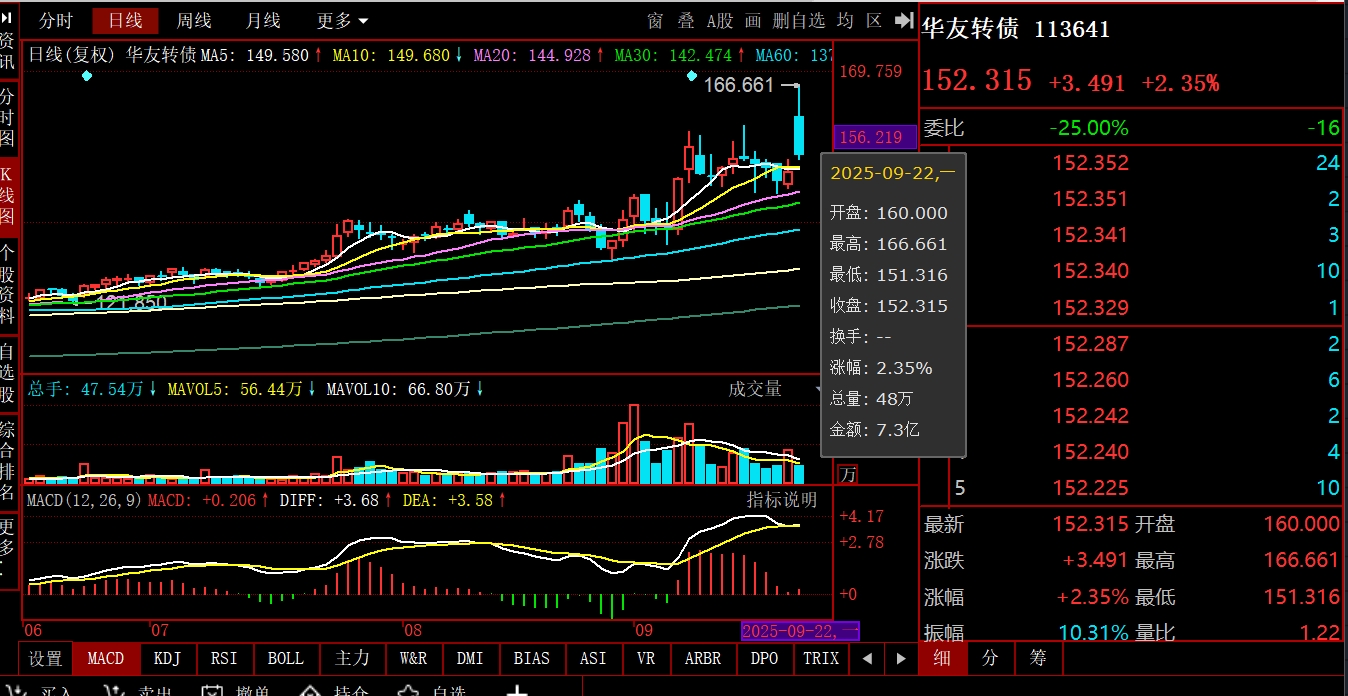This screenshot has width=1348, height=696.
Task: Select K线图 in left sidebar
Action: (x=8, y=195)
